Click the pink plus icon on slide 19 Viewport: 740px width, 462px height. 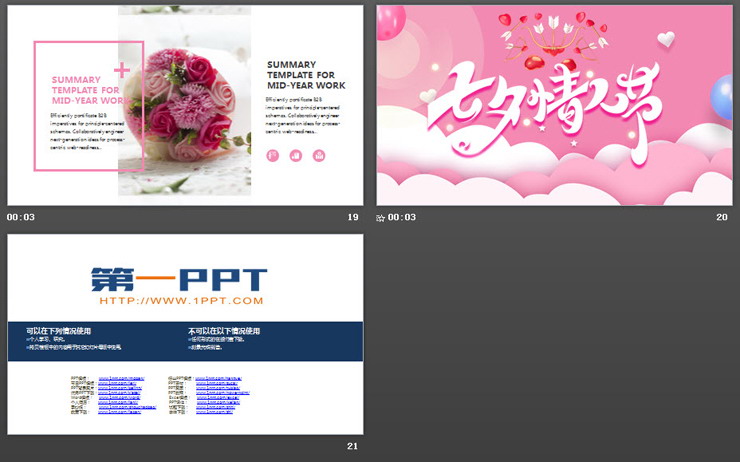tap(123, 70)
